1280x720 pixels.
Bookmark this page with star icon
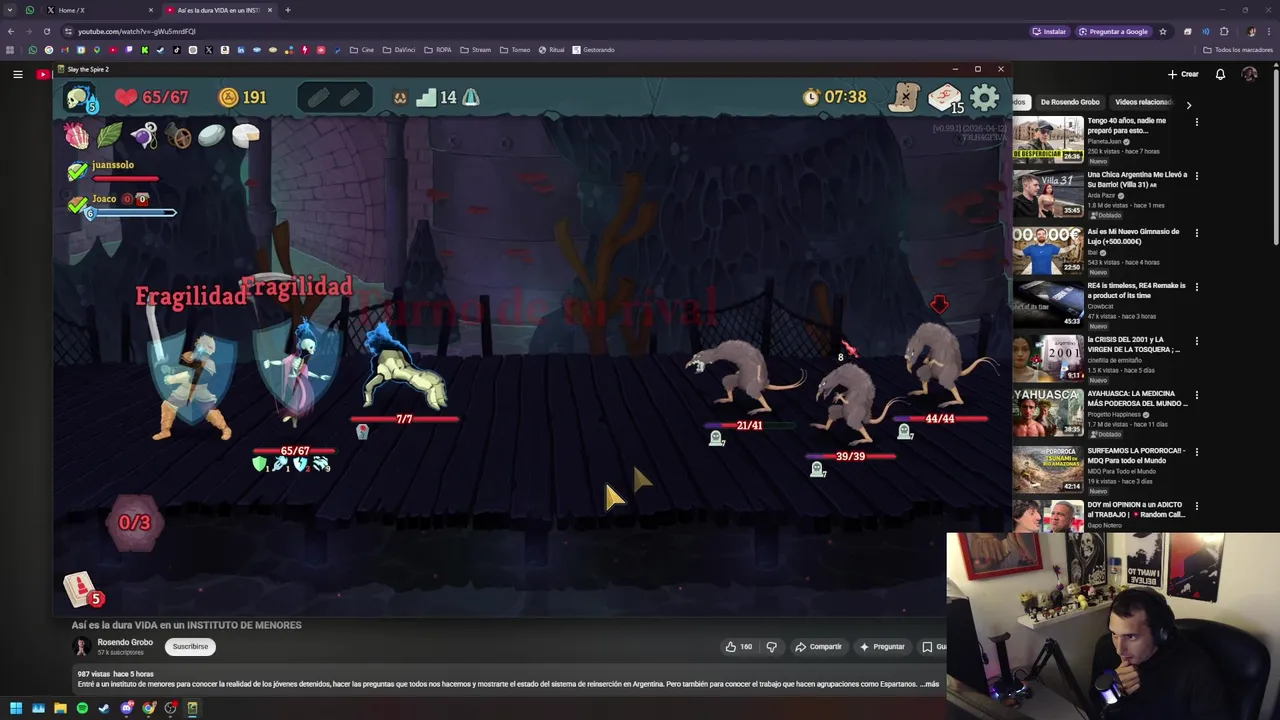tap(1162, 31)
